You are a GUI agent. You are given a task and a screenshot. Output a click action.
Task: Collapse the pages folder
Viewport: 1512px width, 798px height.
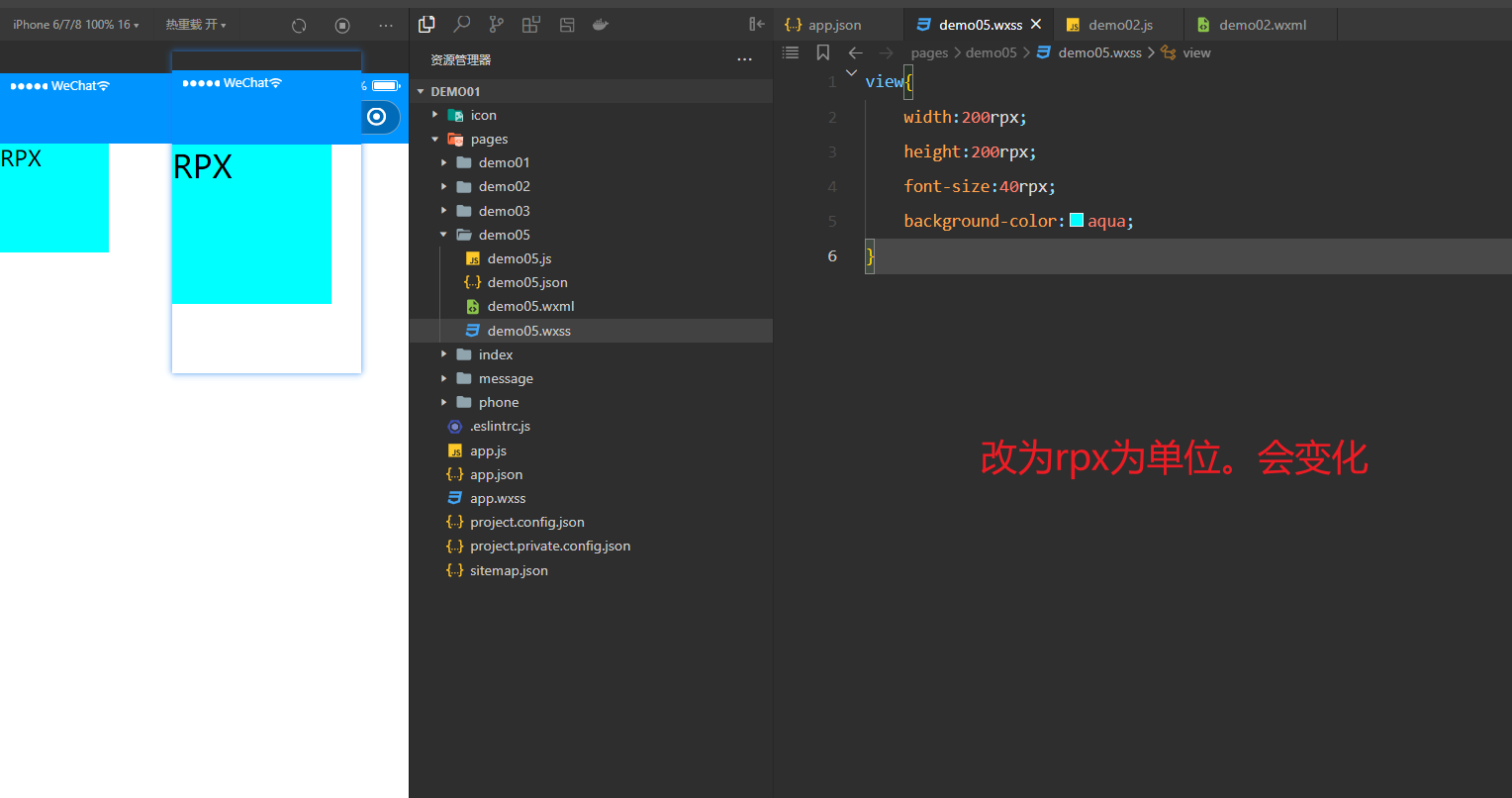click(x=434, y=139)
